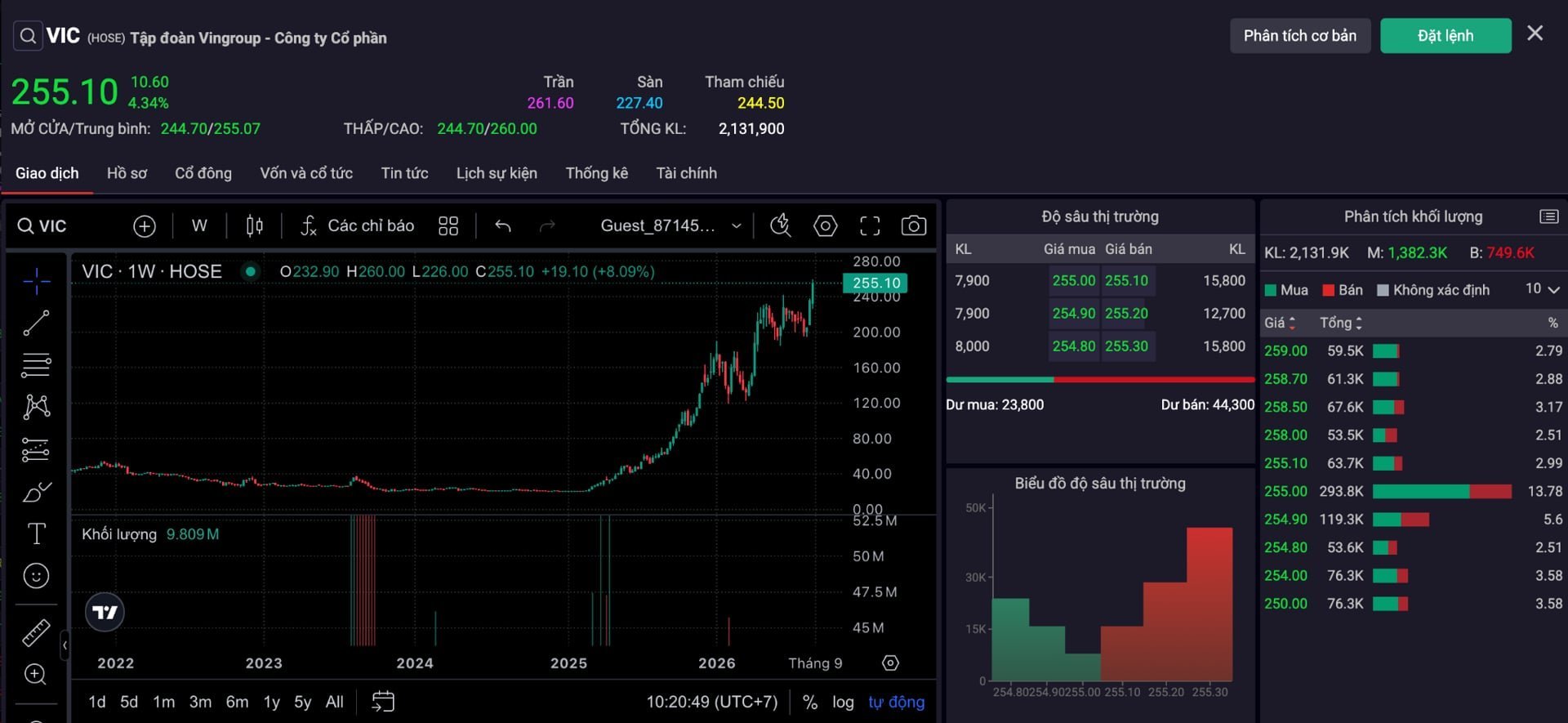Viewport: 1568px width, 723px height.
Task: Collapse the drawing toolbar side arrow
Action: coord(65,645)
